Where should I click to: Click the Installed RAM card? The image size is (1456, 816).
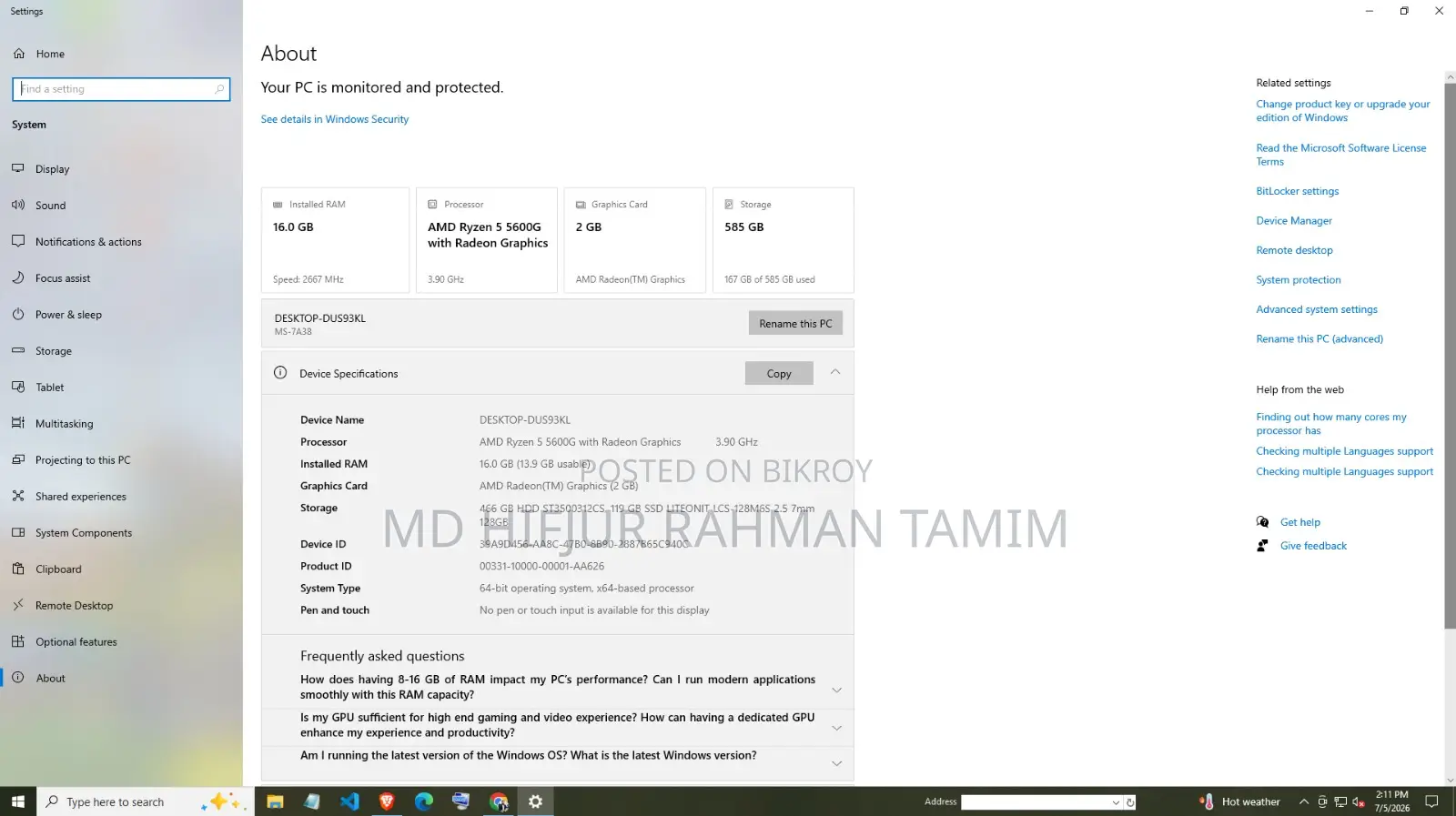coord(335,240)
